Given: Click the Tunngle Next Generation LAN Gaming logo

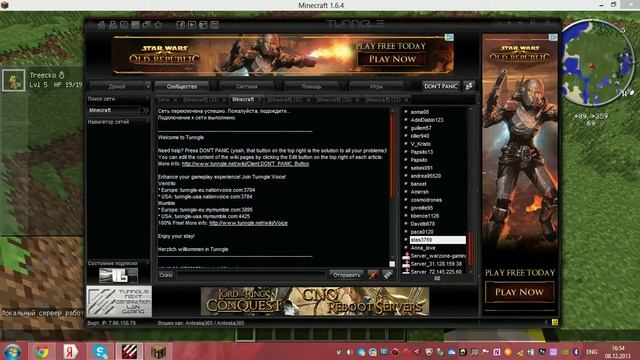Looking at the screenshot, I should 119,301.
